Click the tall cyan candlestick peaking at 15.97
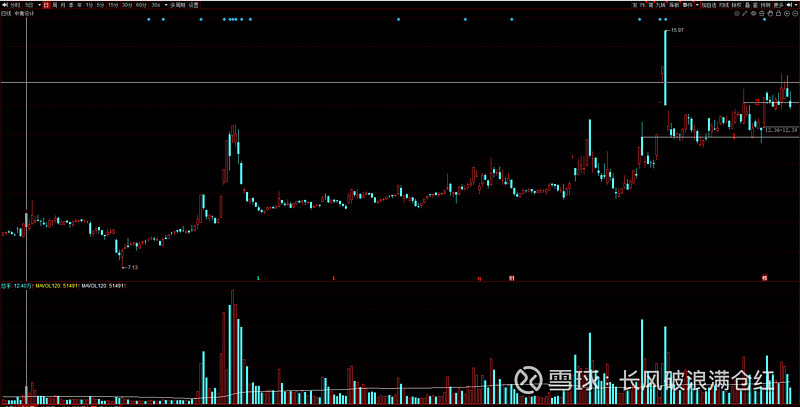 665,67
